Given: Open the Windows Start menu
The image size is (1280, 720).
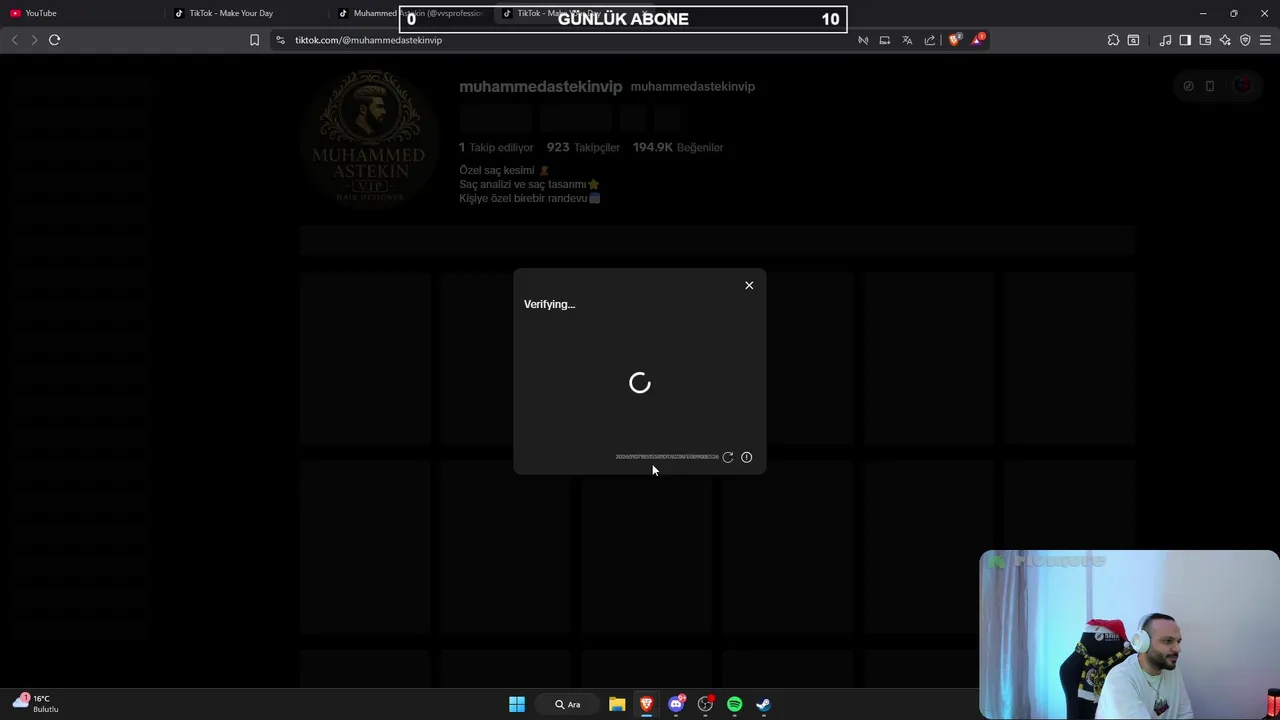Looking at the screenshot, I should (517, 704).
